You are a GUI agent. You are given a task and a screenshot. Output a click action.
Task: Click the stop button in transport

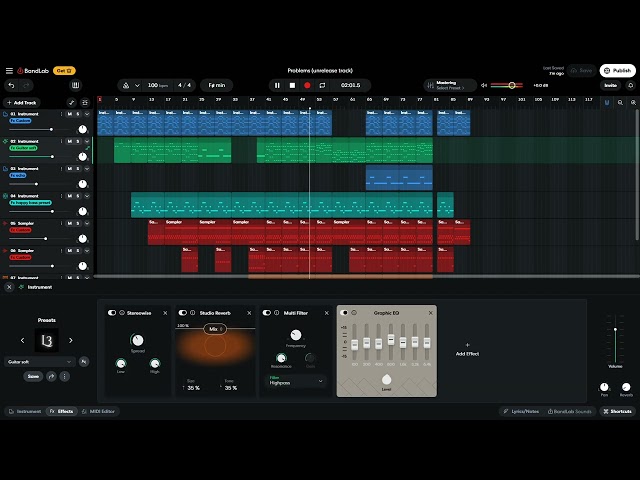(x=292, y=85)
